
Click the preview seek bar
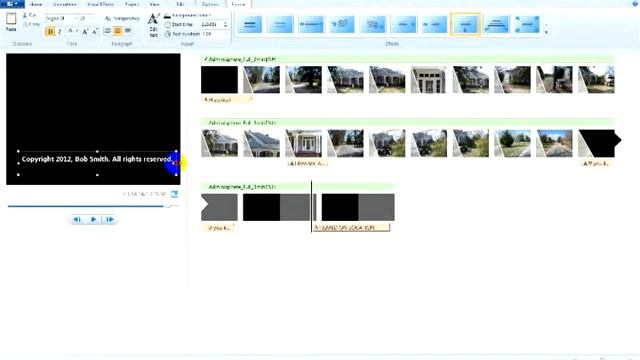[x=93, y=207]
